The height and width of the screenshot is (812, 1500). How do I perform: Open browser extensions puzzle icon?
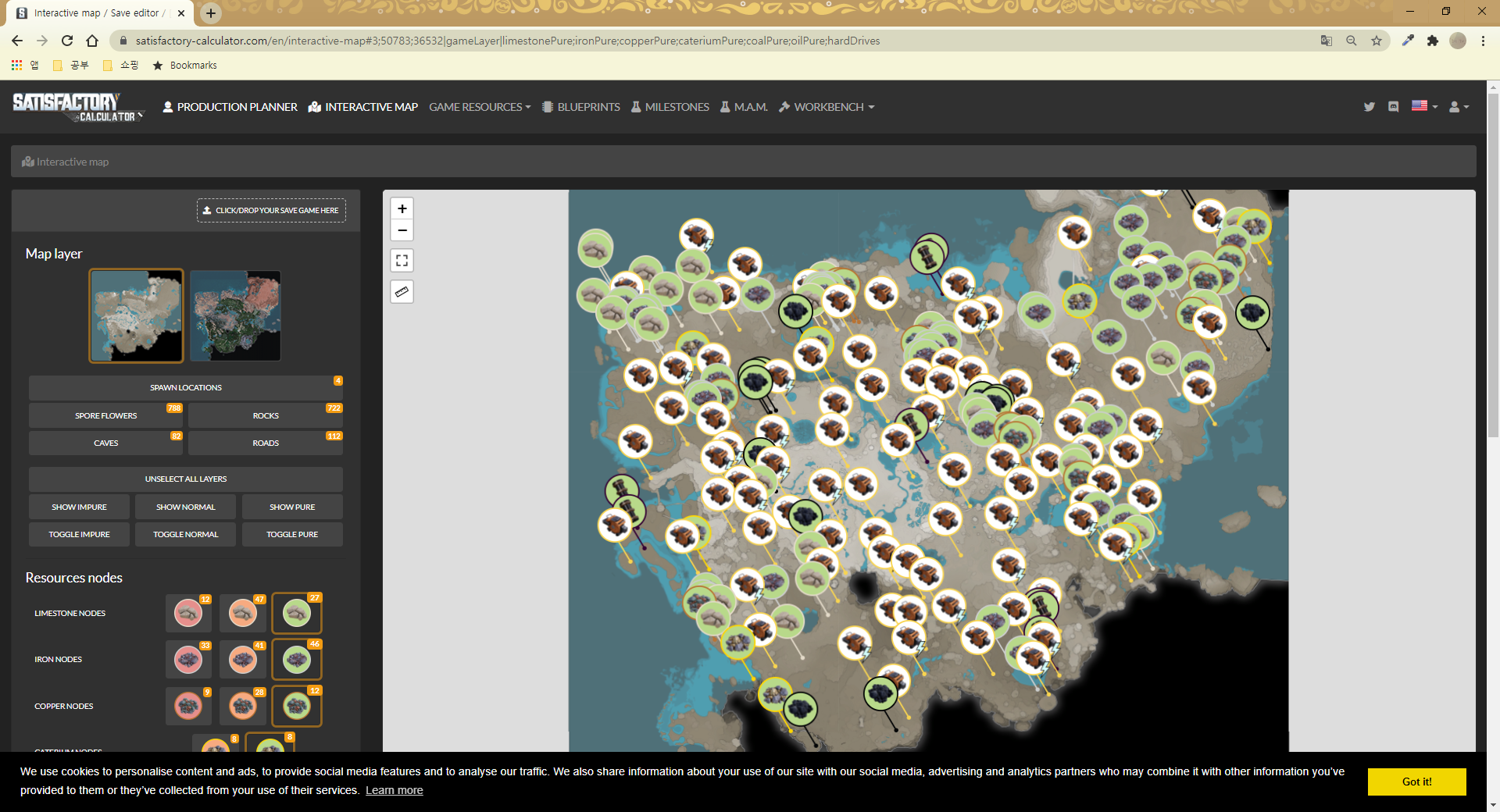click(1433, 41)
